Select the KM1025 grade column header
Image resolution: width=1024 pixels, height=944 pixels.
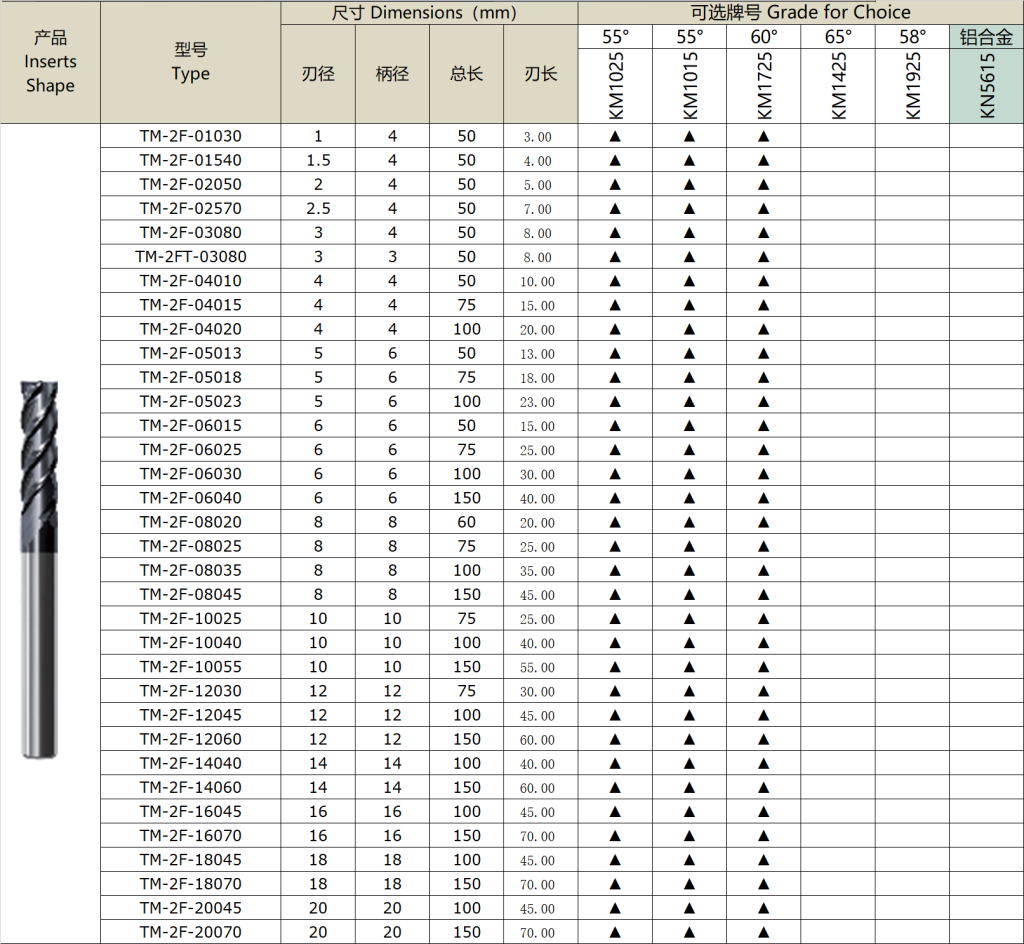(616, 86)
